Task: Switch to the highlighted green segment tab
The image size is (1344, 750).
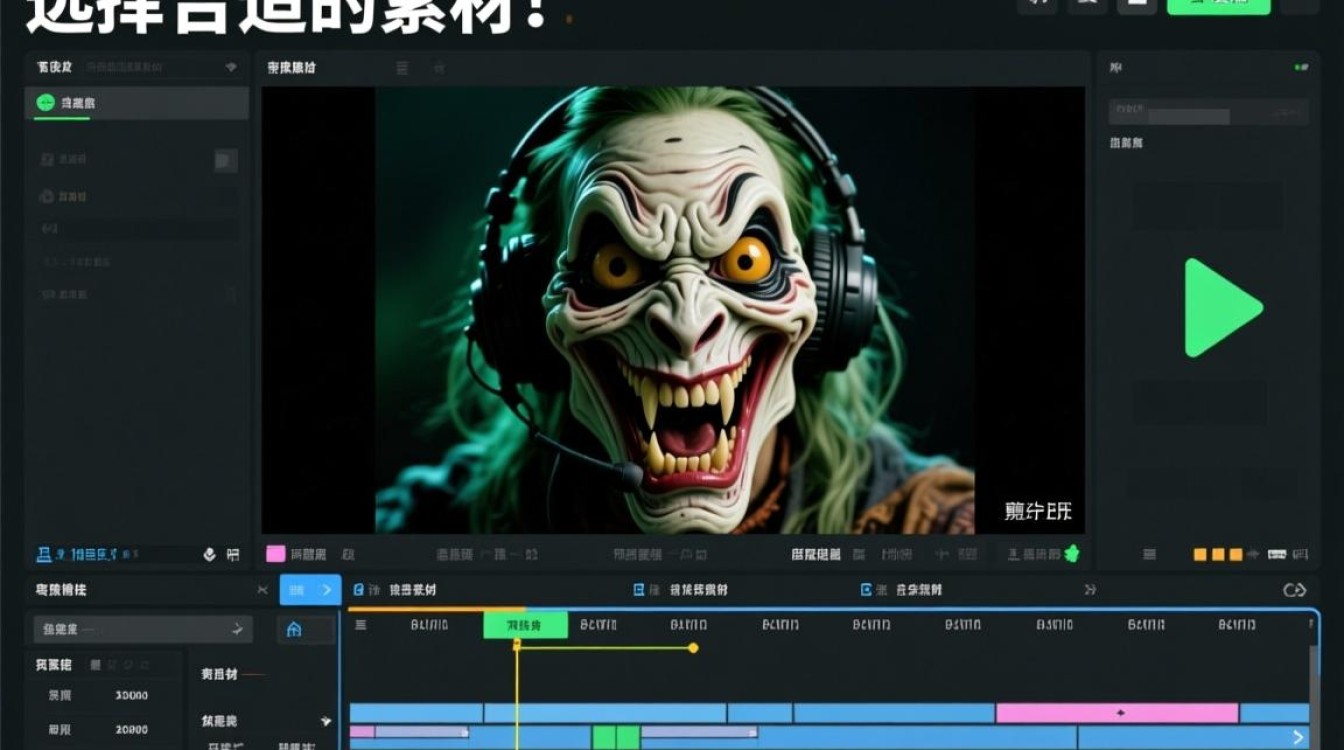Action: tap(524, 622)
